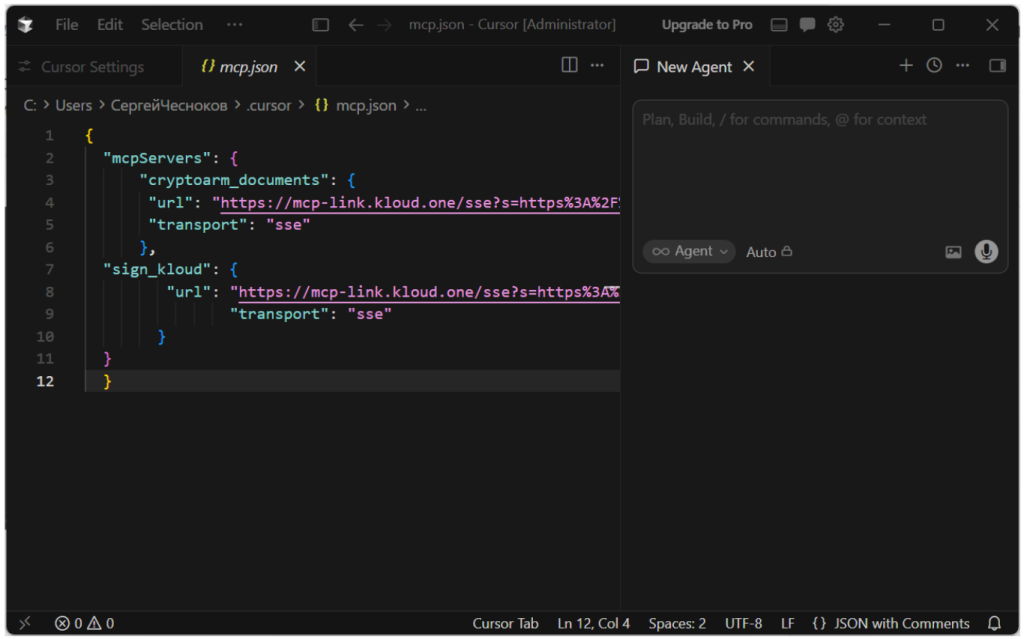
Task: Toggle the bottom panel layout icon
Action: coord(779,25)
